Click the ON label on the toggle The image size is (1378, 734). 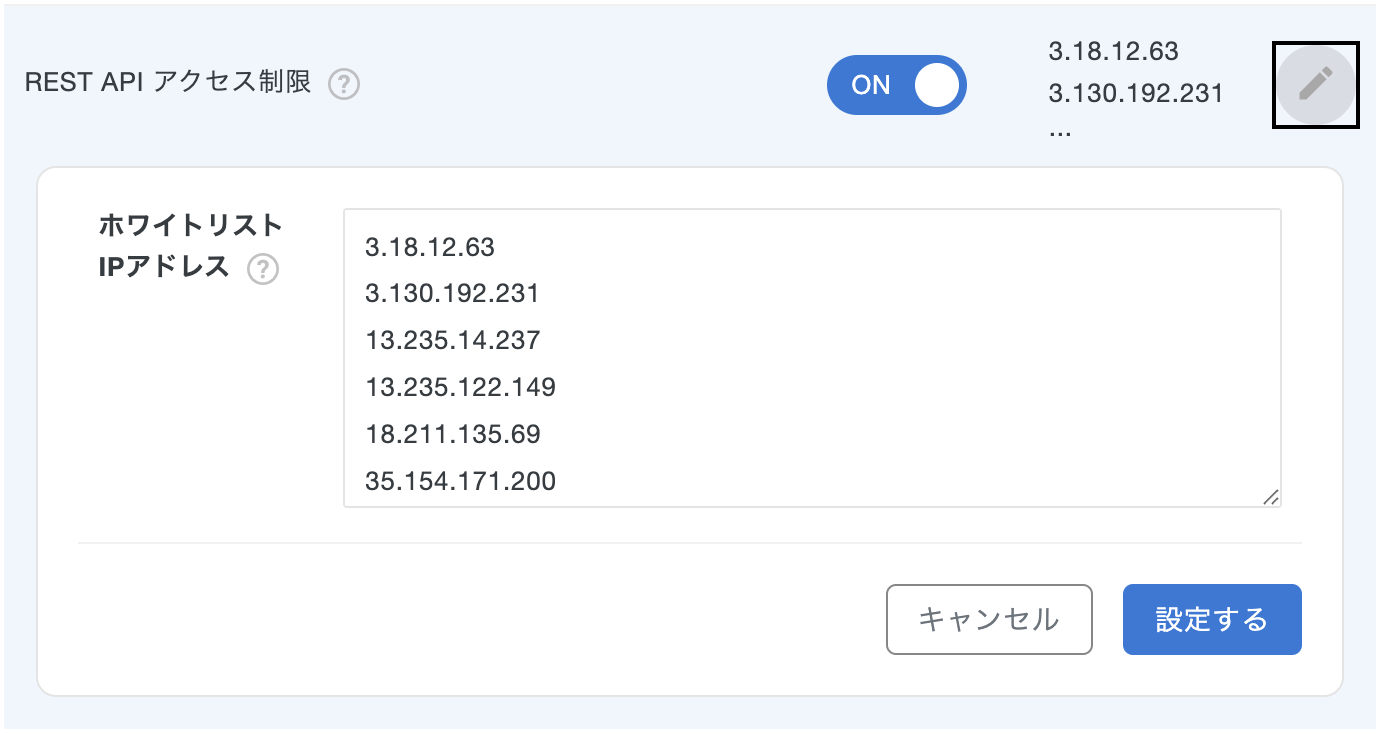[x=869, y=86]
